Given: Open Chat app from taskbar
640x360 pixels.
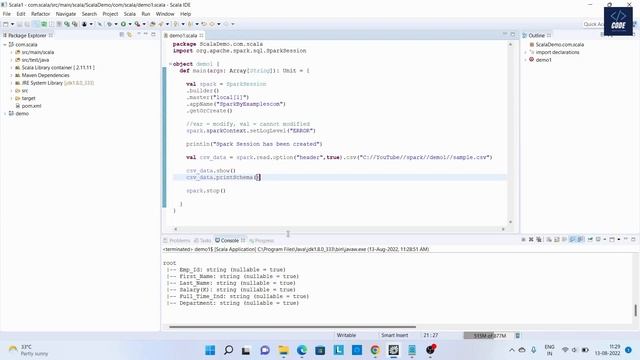Looking at the screenshot, I should [265, 350].
